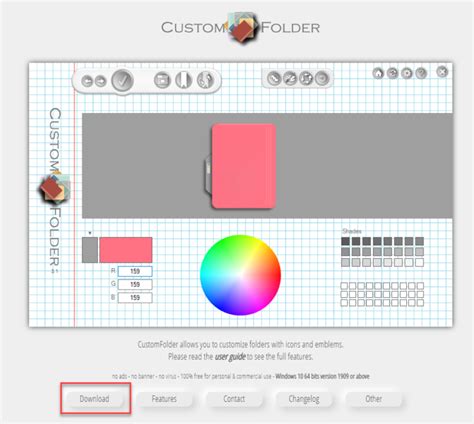
Task: Choose the darkest gray shade in Shades
Action: point(345,241)
